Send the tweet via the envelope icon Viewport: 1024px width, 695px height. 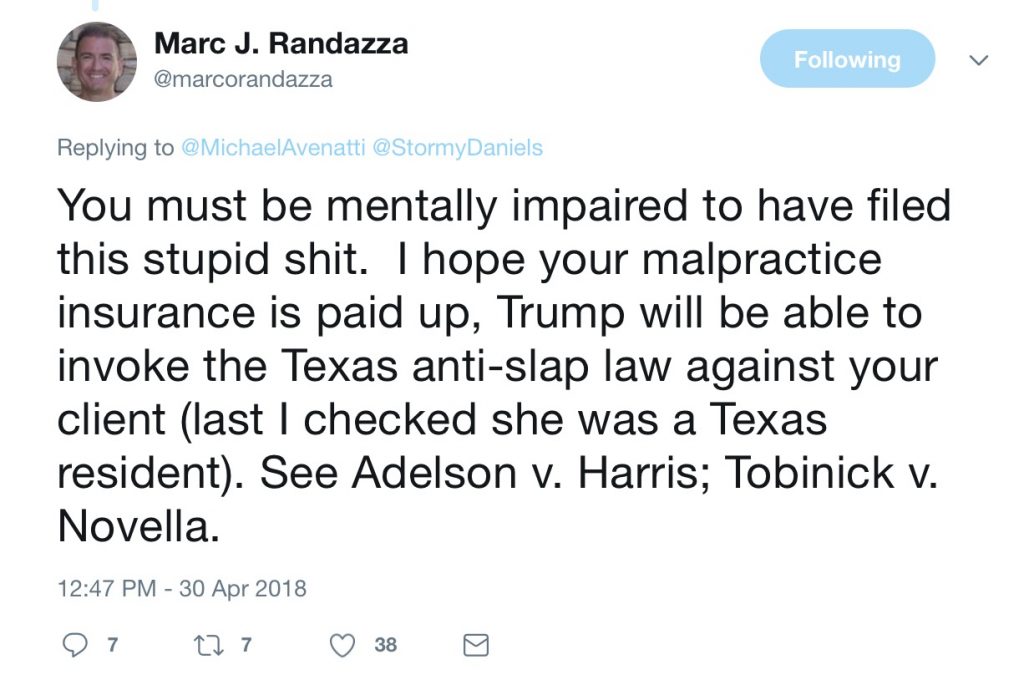(475, 645)
